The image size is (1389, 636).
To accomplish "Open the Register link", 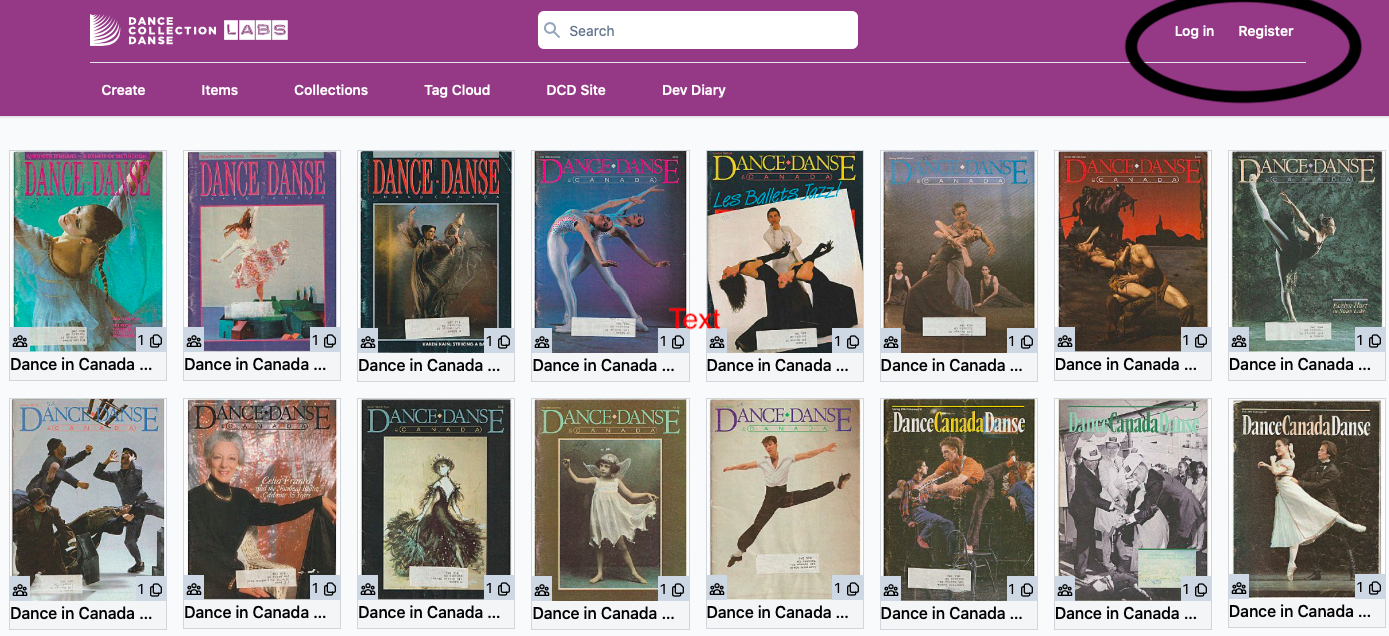I will point(1266,31).
